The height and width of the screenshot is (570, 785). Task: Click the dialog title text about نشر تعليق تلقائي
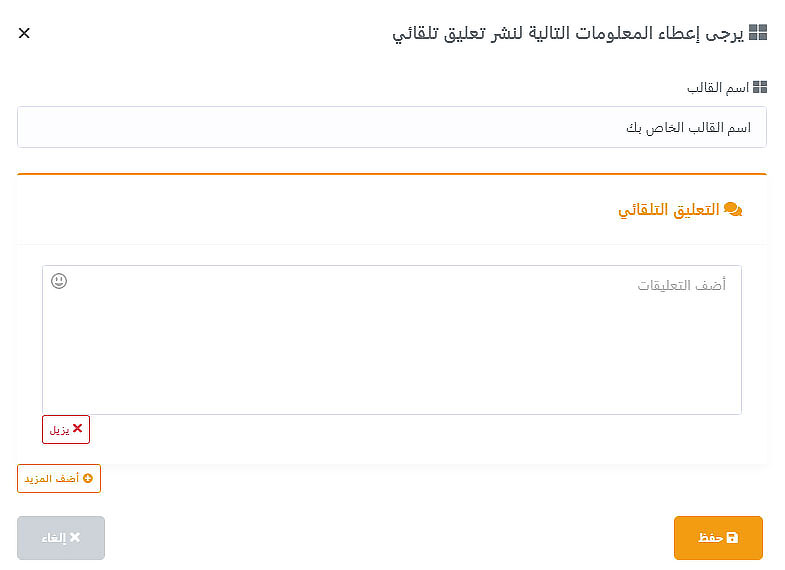coord(567,33)
